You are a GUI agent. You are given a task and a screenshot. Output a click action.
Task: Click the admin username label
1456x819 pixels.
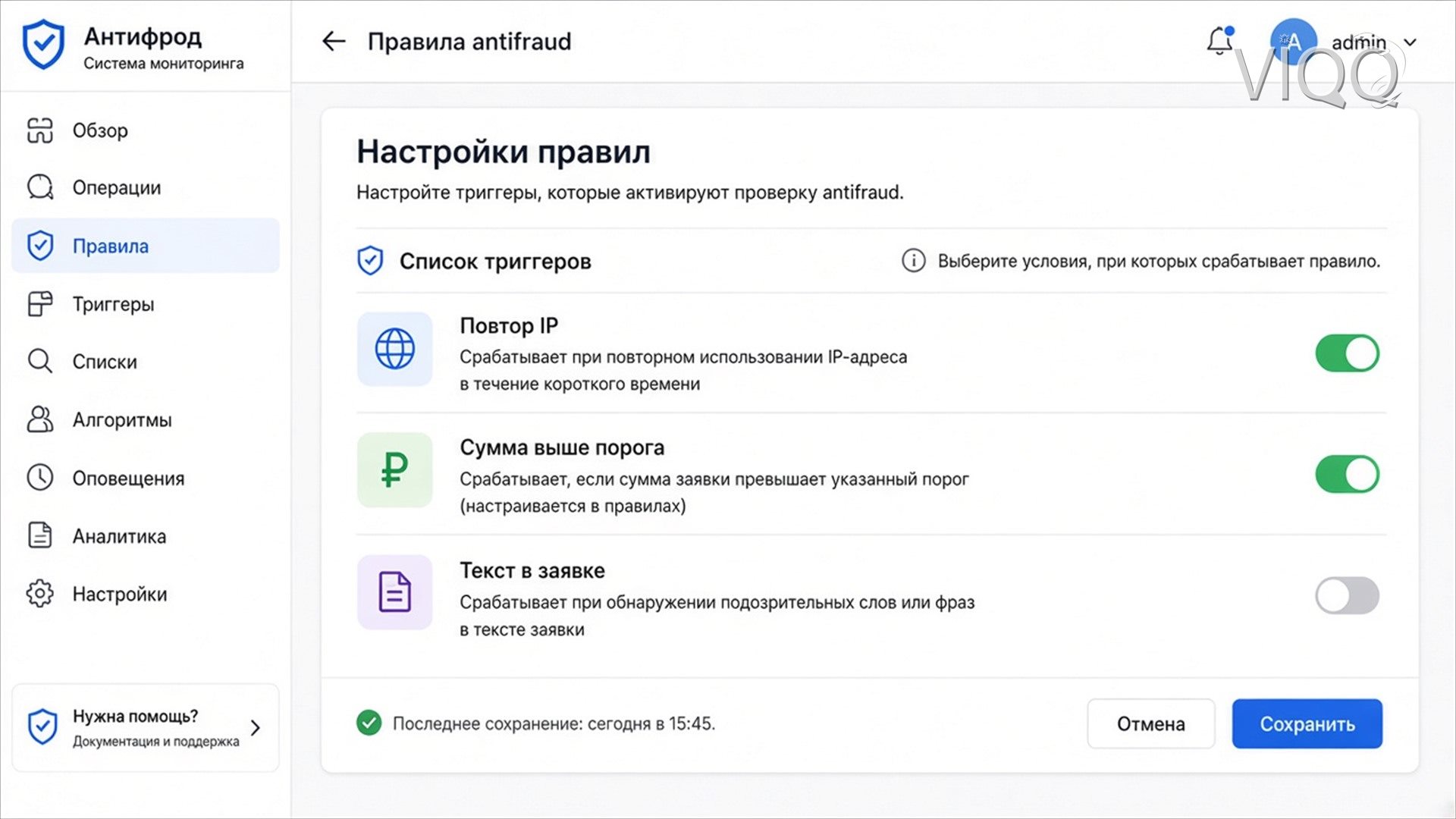click(1359, 42)
